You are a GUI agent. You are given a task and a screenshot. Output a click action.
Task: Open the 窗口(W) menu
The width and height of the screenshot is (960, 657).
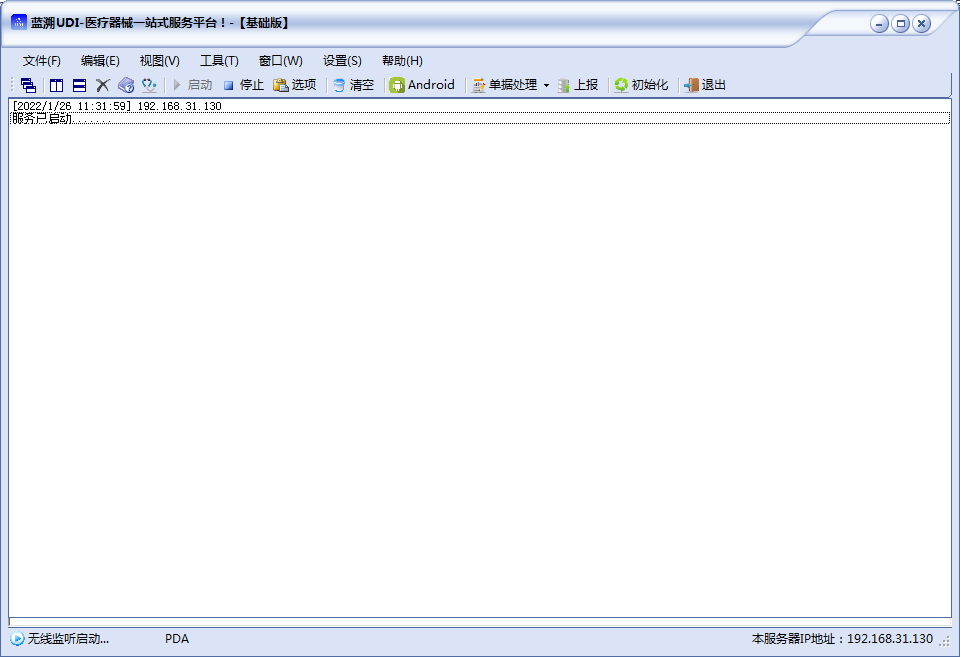[280, 61]
